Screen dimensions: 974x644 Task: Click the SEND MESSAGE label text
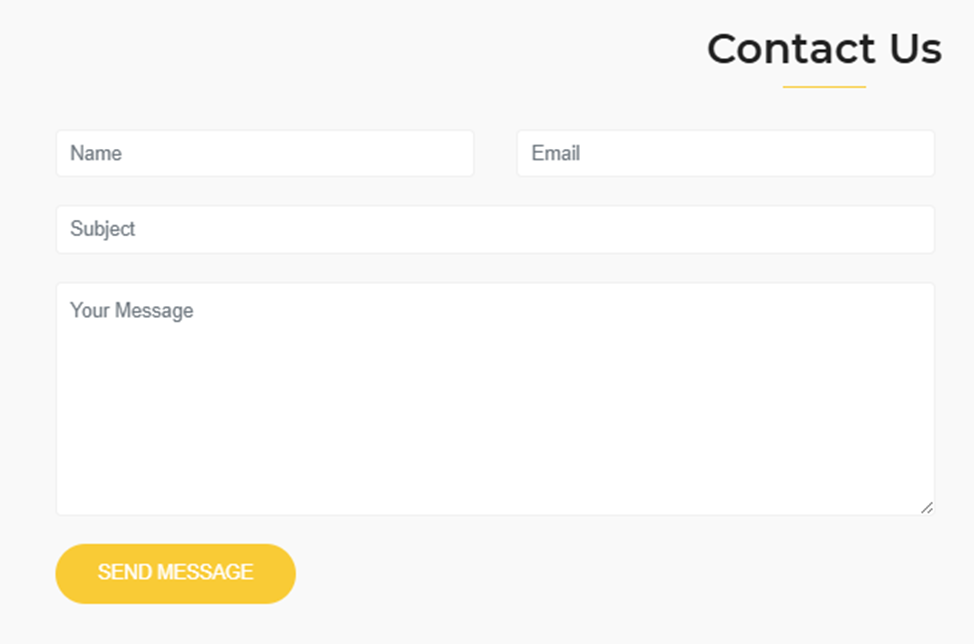click(x=175, y=573)
